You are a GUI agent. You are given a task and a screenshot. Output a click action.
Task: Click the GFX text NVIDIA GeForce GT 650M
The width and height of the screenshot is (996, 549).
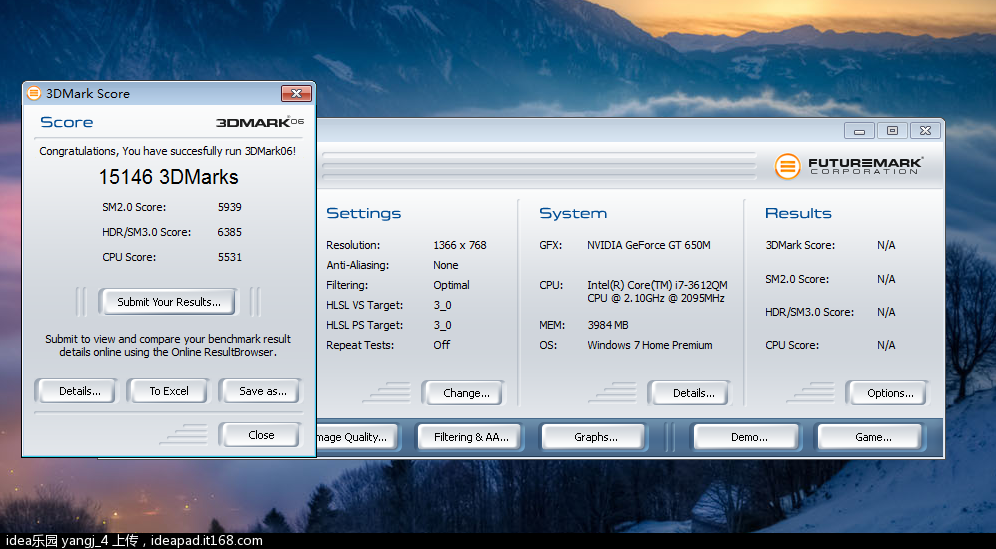(x=649, y=245)
